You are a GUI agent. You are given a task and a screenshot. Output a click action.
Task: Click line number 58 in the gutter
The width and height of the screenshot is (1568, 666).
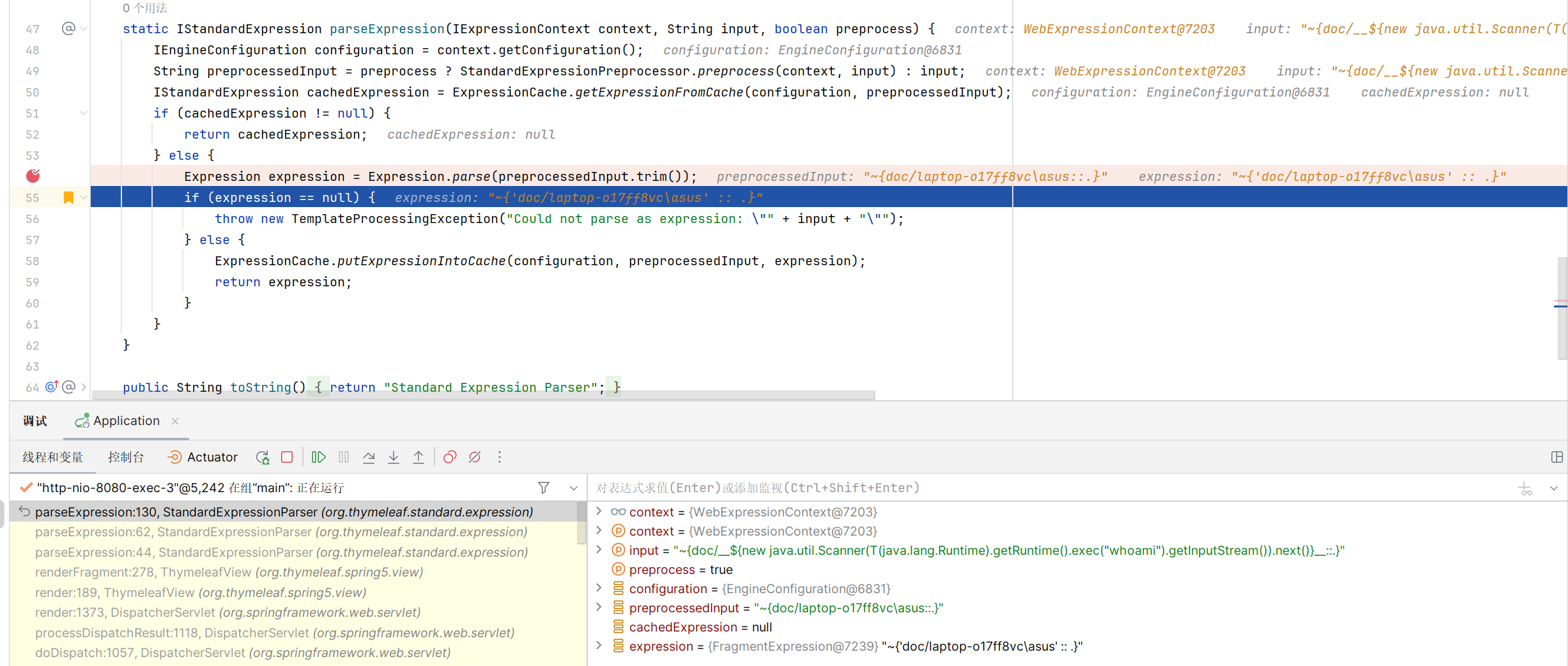[x=33, y=261]
